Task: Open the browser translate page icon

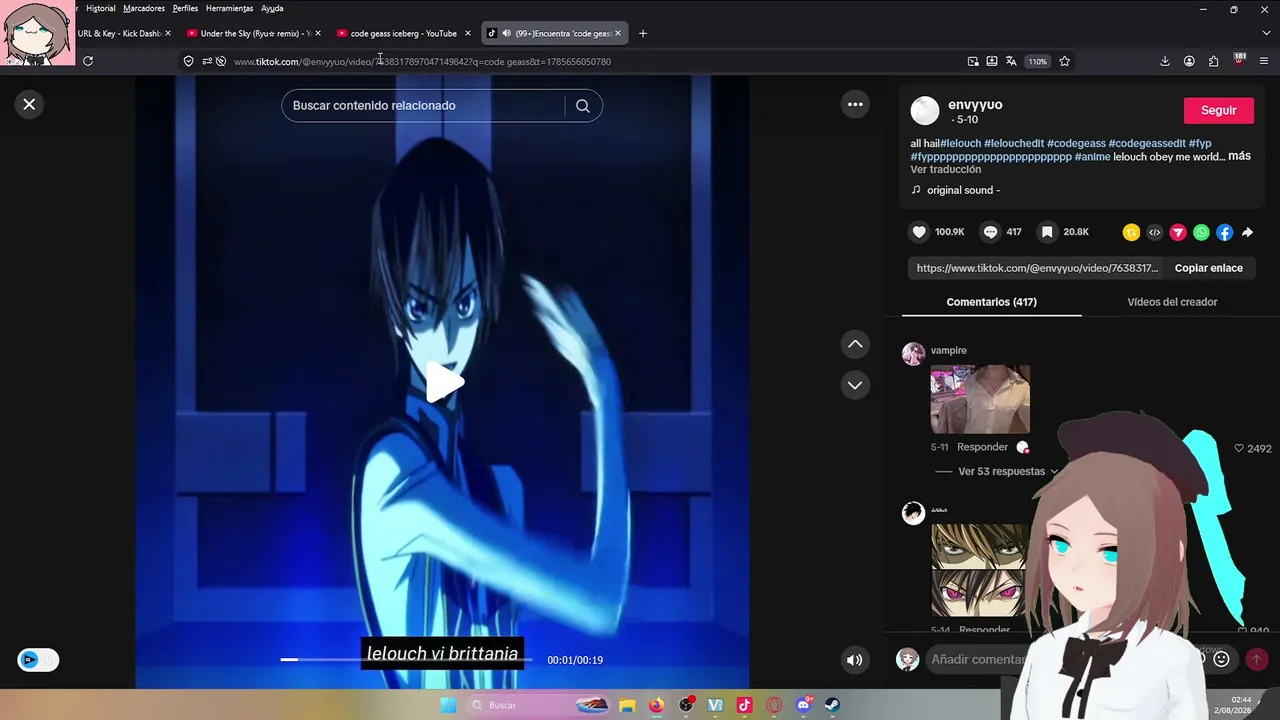Action: [x=1011, y=61]
